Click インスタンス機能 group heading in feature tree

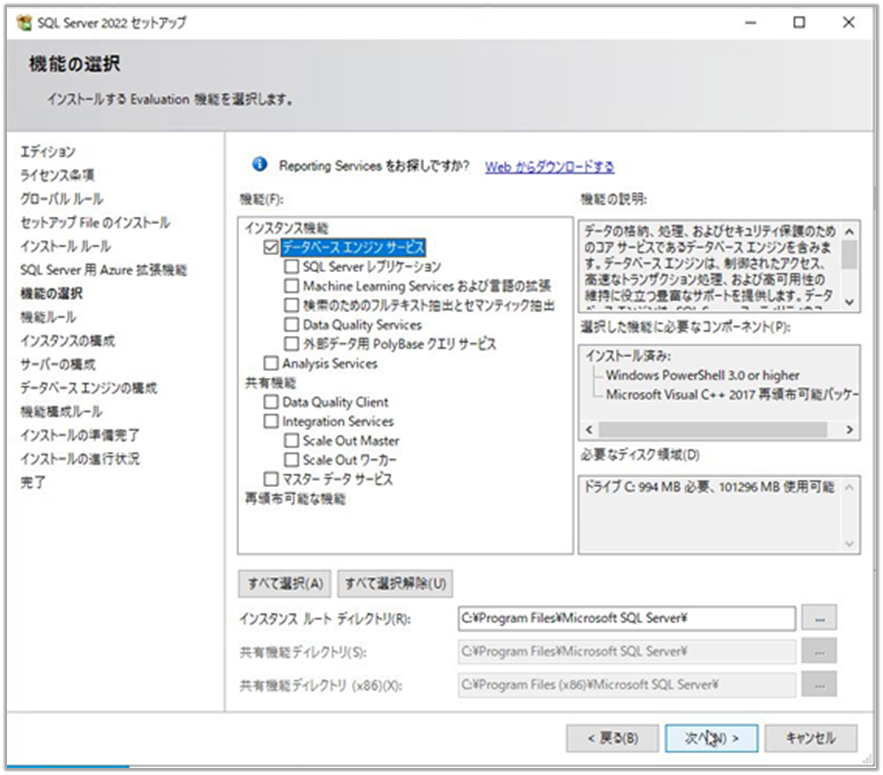coord(286,228)
